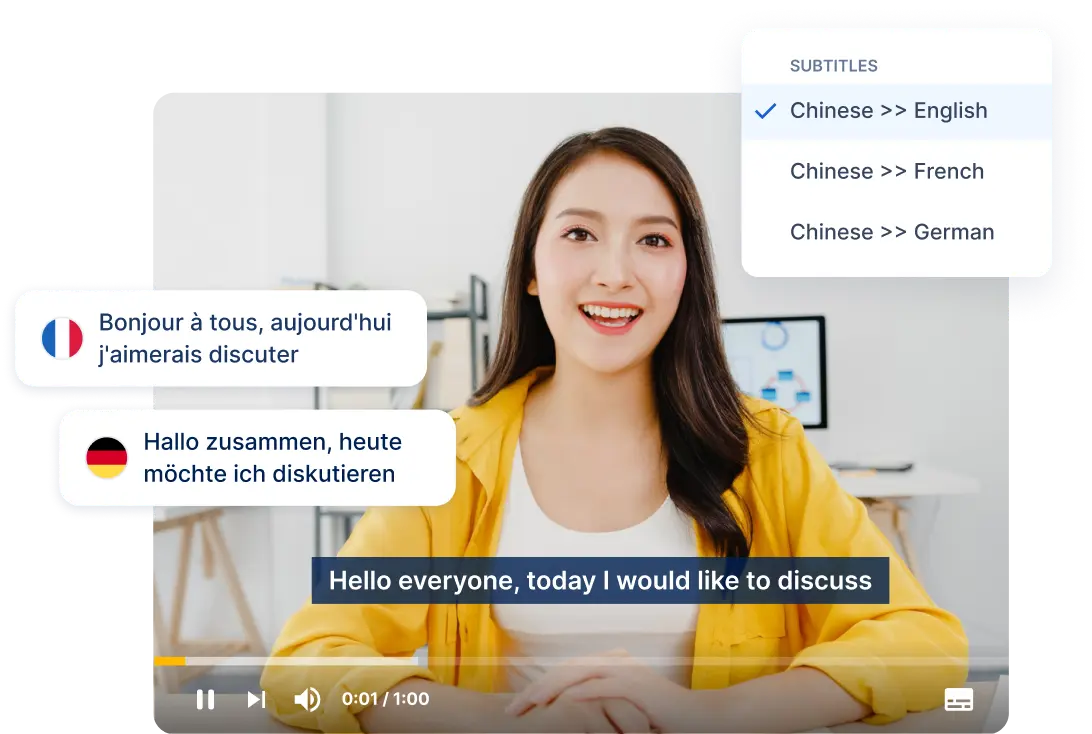Select Chinese >> English subtitle option
The image size is (1092, 734).
point(888,111)
